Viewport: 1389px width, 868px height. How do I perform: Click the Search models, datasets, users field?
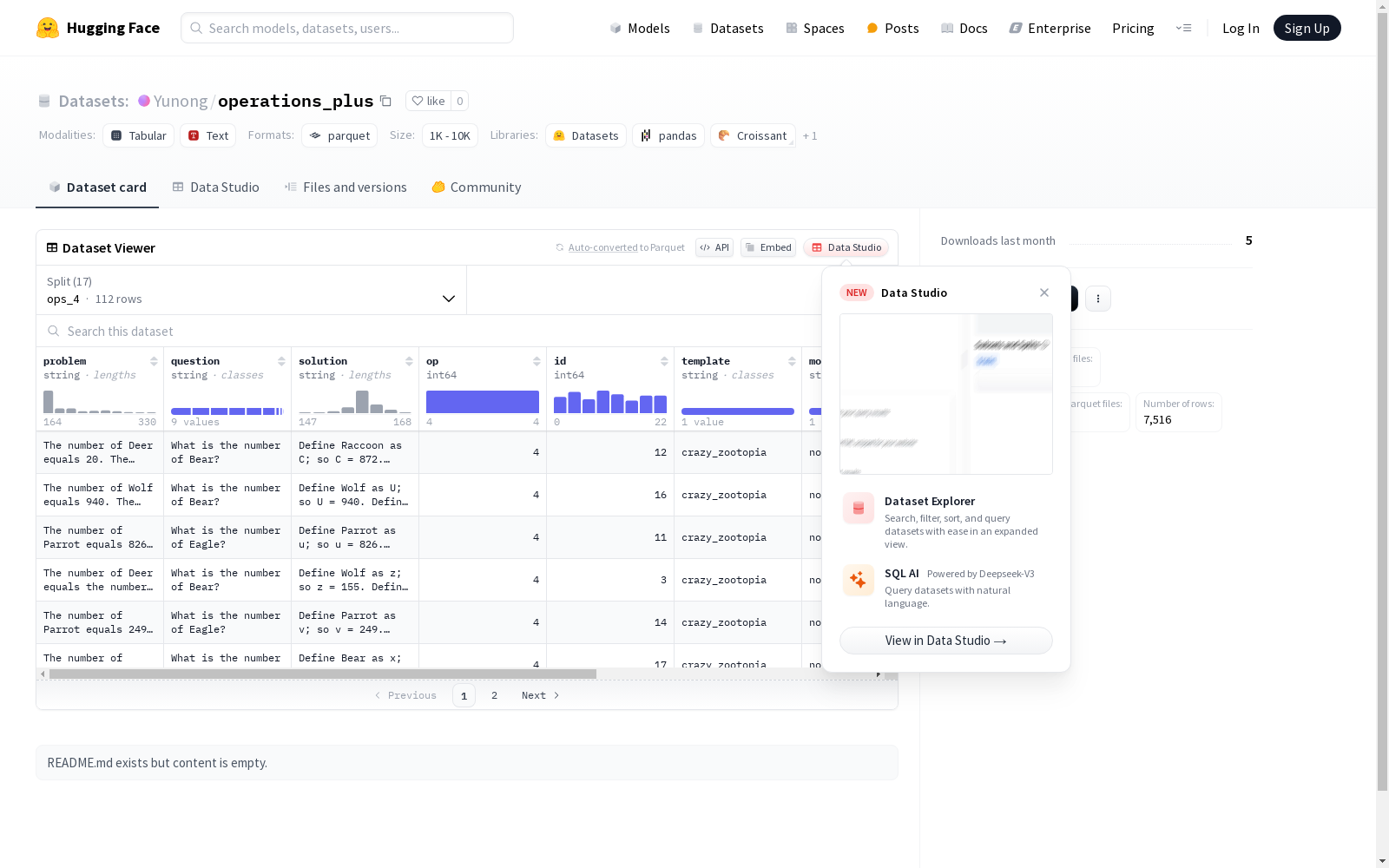tap(347, 28)
